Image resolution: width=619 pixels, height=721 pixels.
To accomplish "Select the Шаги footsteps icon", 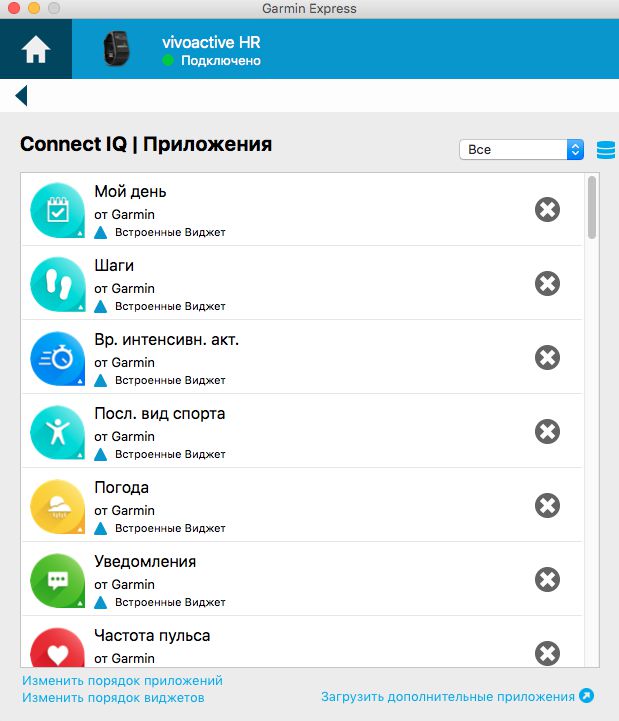I will [x=57, y=285].
